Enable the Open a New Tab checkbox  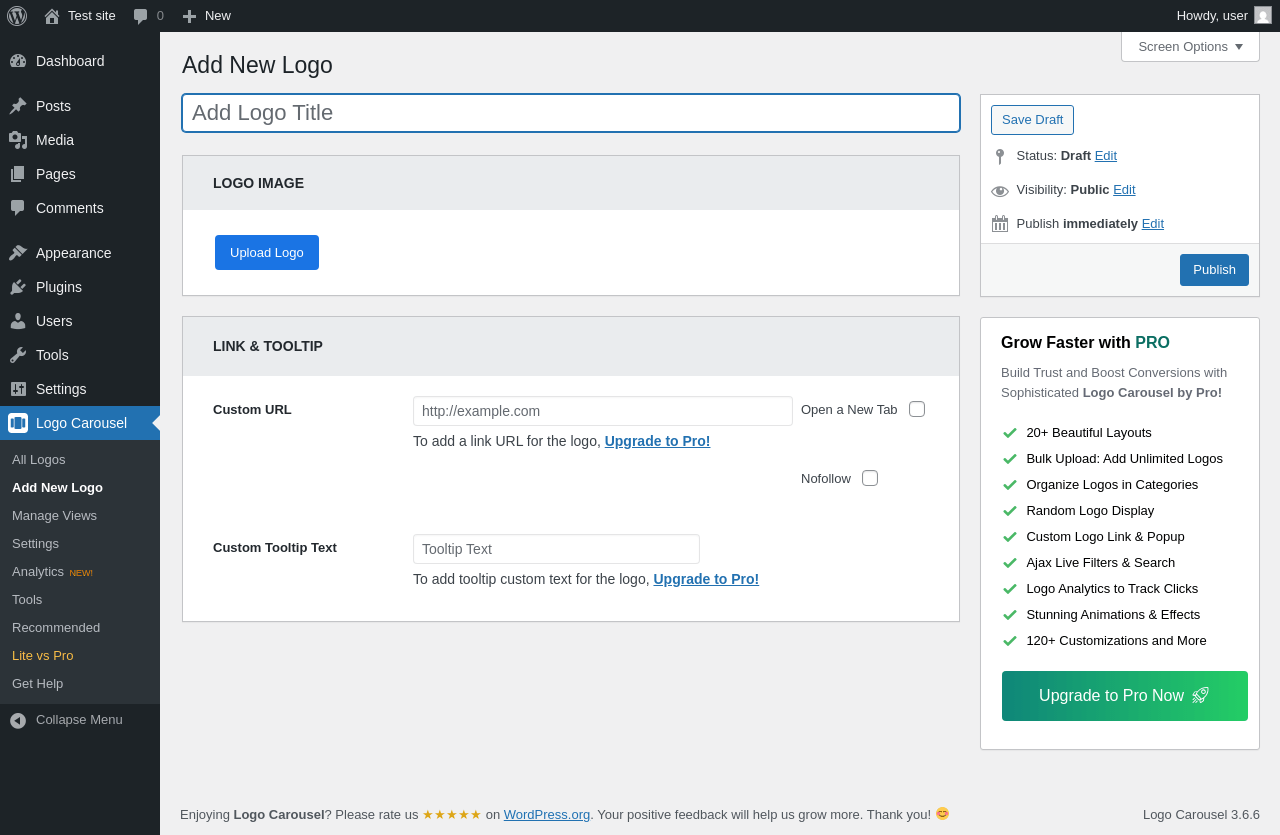pyautogui.click(x=917, y=409)
